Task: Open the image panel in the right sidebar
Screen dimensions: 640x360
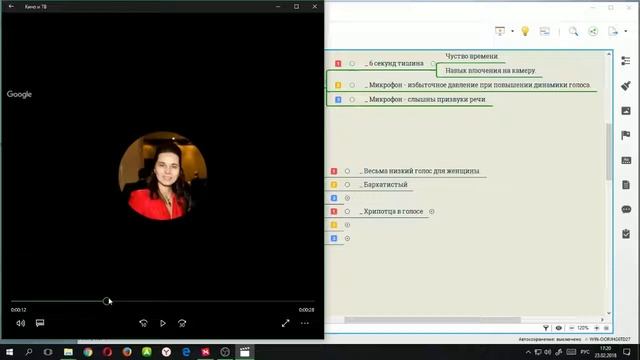Action: point(626,111)
